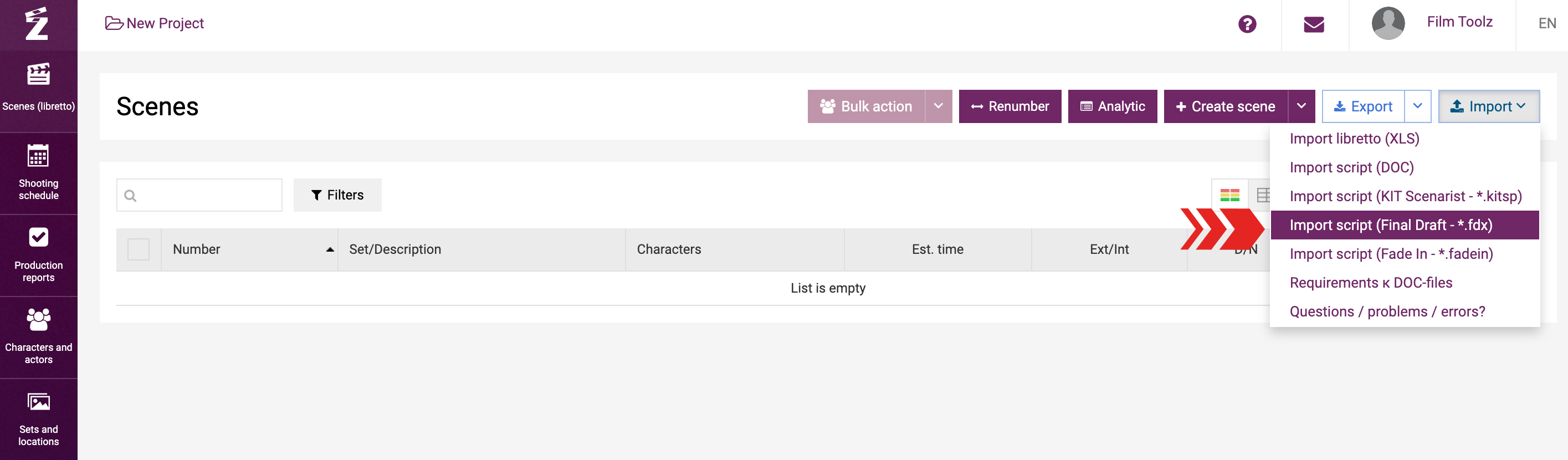Open Production reports from sidebar
The width and height of the screenshot is (1568, 460).
point(38,255)
